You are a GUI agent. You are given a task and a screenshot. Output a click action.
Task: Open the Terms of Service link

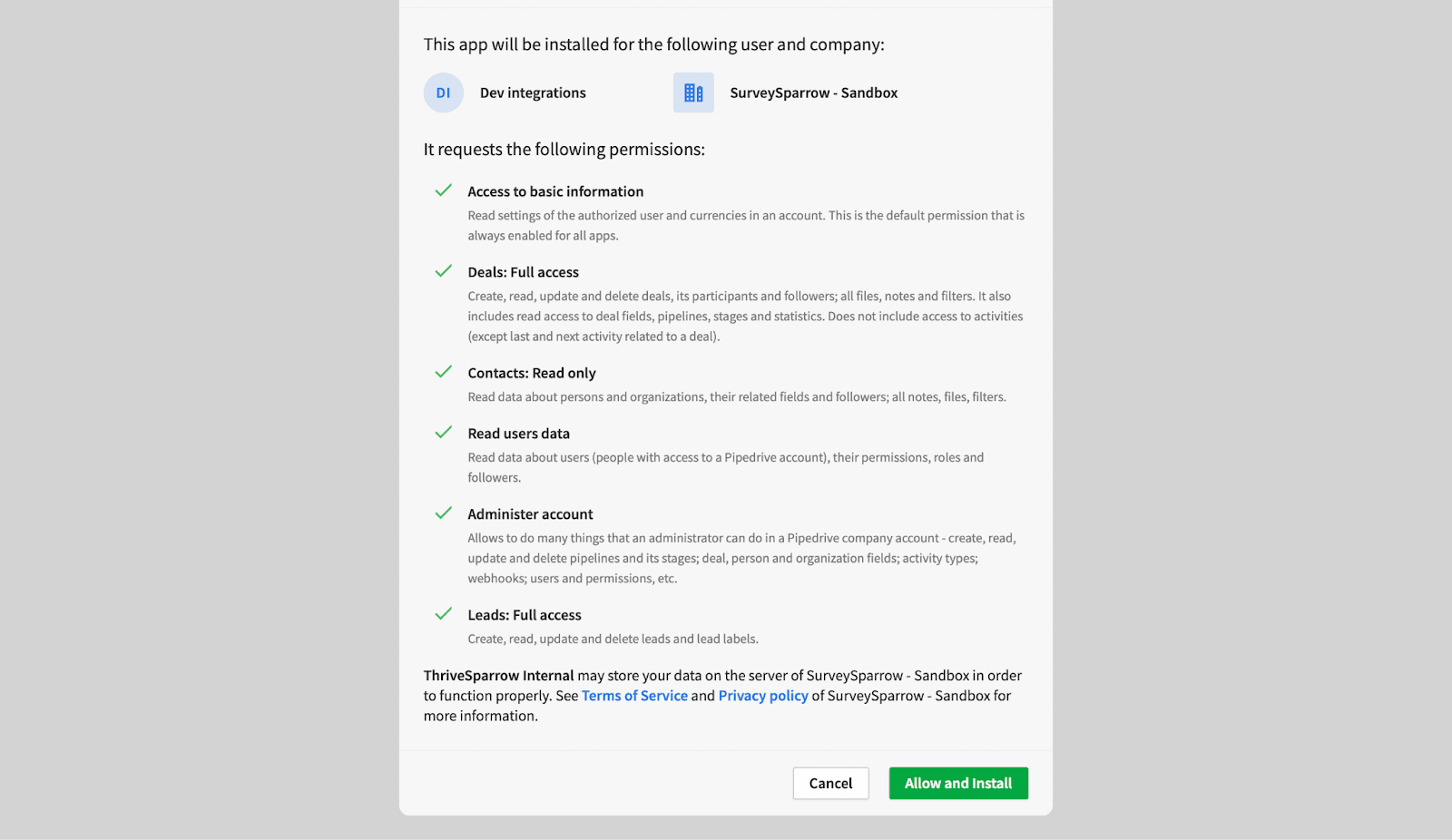(x=634, y=696)
